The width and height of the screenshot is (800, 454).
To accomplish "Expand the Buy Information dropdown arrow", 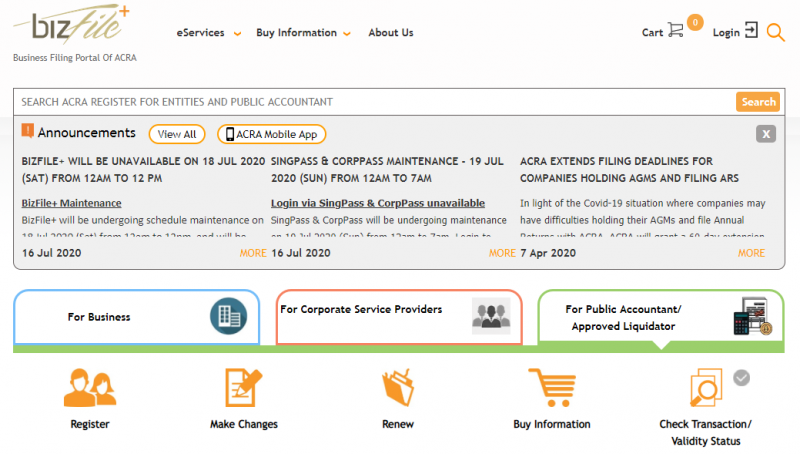I will [347, 34].
